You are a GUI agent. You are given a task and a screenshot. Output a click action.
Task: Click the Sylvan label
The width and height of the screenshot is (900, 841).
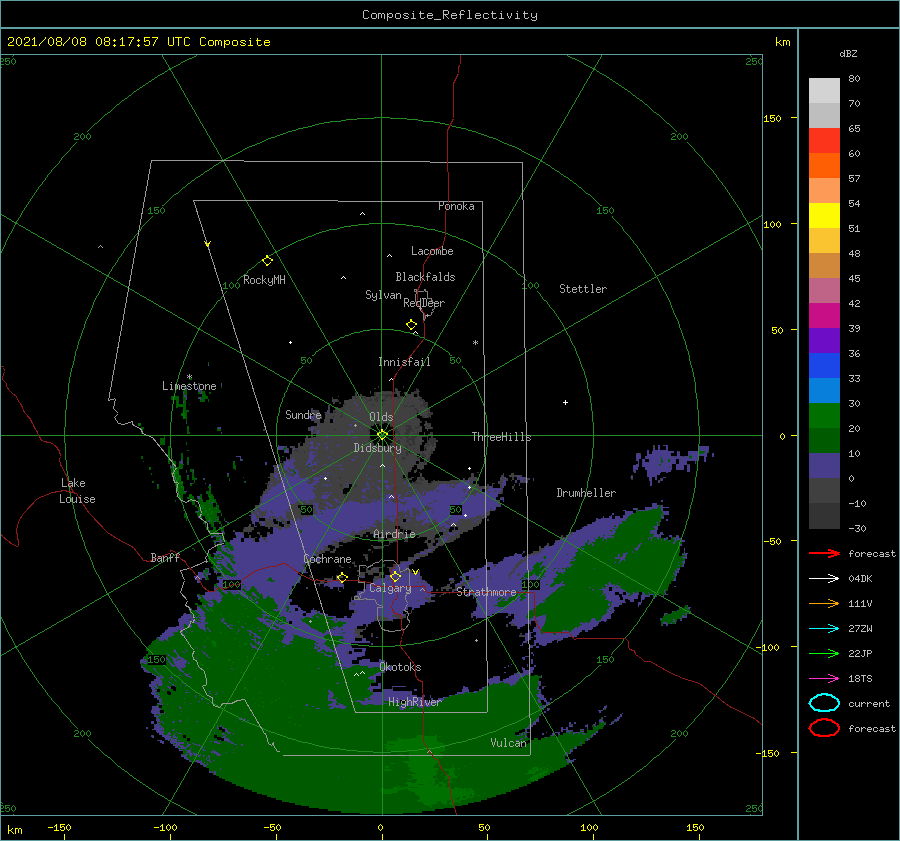pyautogui.click(x=383, y=295)
